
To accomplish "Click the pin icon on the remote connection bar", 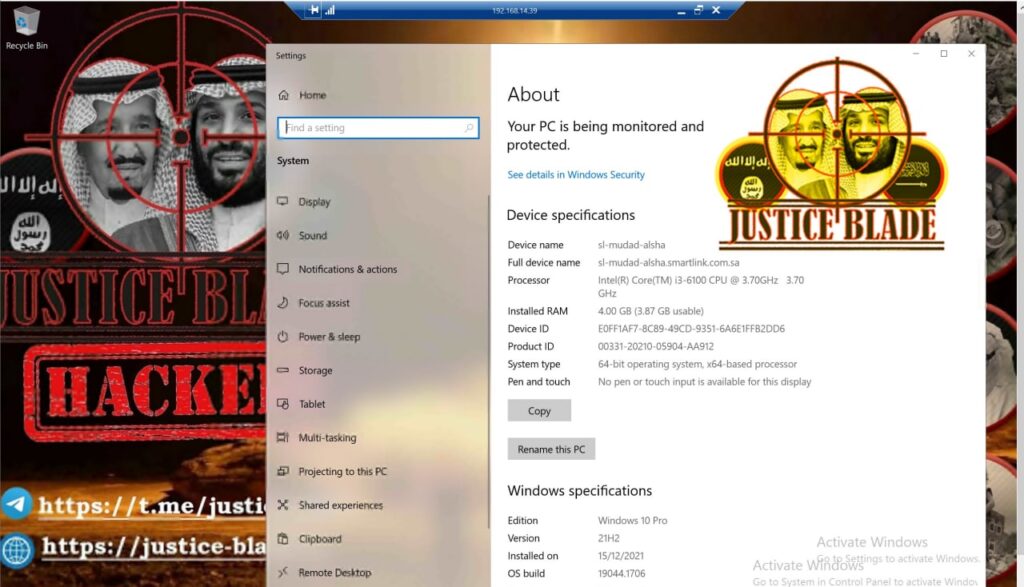I will pyautogui.click(x=314, y=10).
